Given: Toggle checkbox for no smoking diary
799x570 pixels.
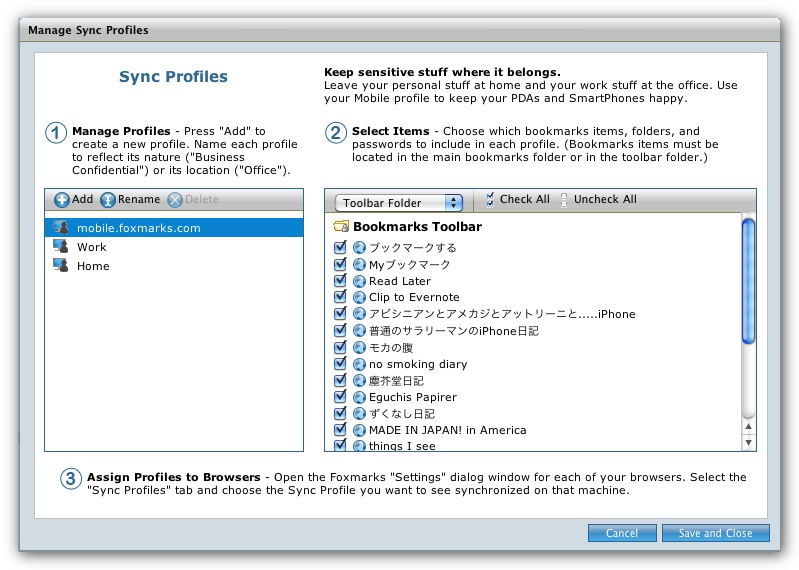Looking at the screenshot, I should (x=340, y=363).
